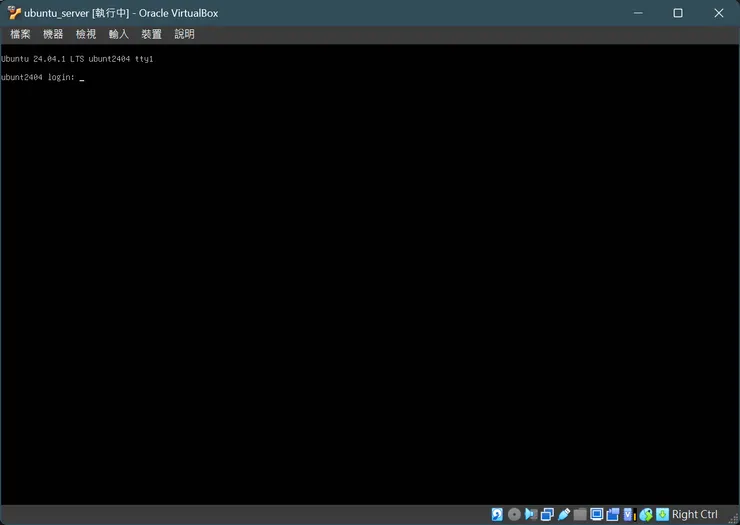Close the ubuntu_server VM window

(718, 13)
